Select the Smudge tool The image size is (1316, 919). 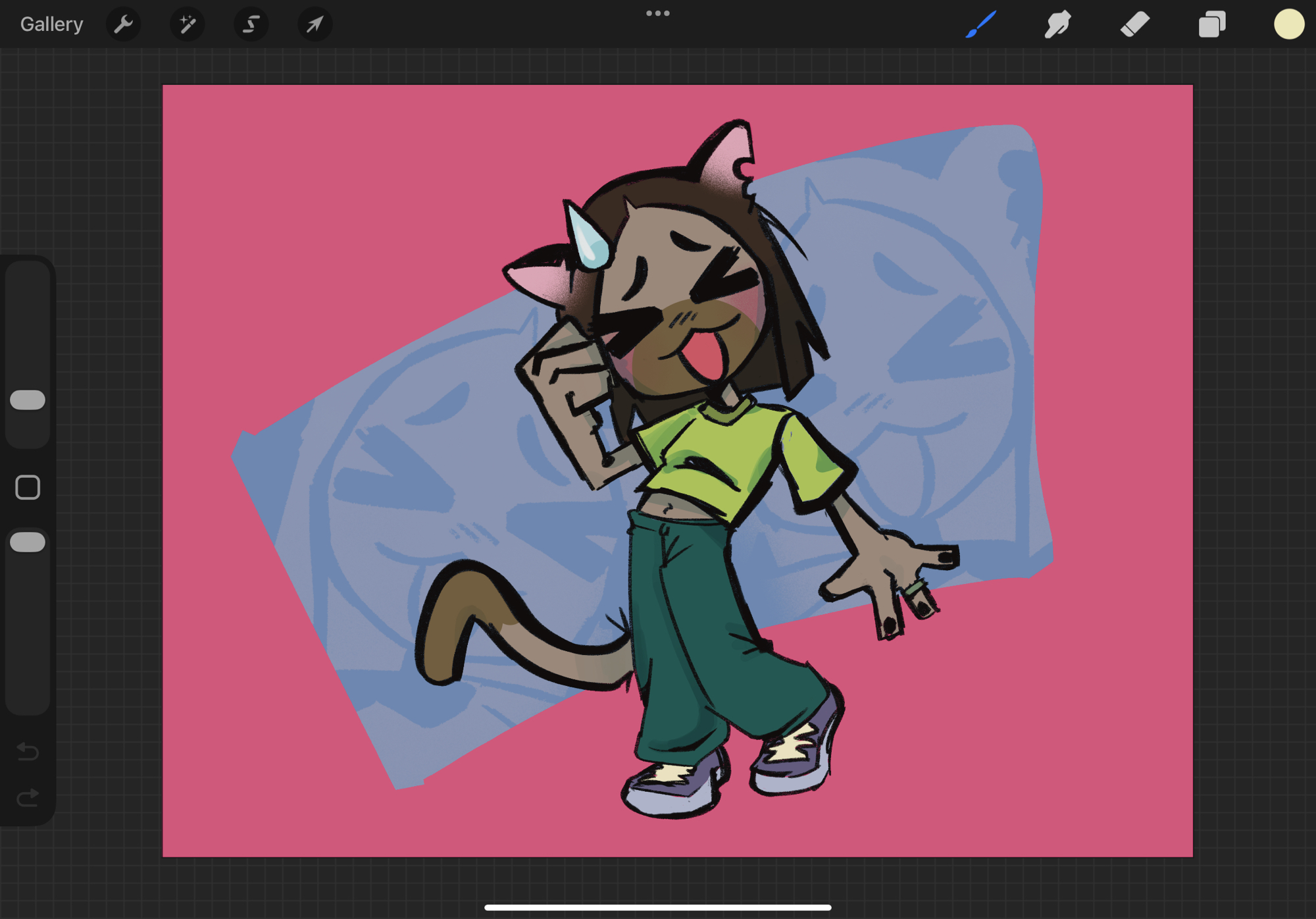pyautogui.click(x=1057, y=24)
